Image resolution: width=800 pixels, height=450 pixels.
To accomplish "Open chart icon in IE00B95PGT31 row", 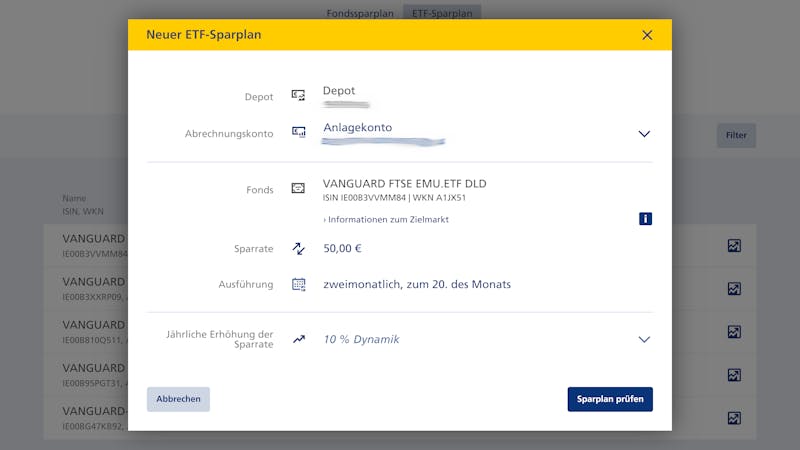I will click(734, 375).
